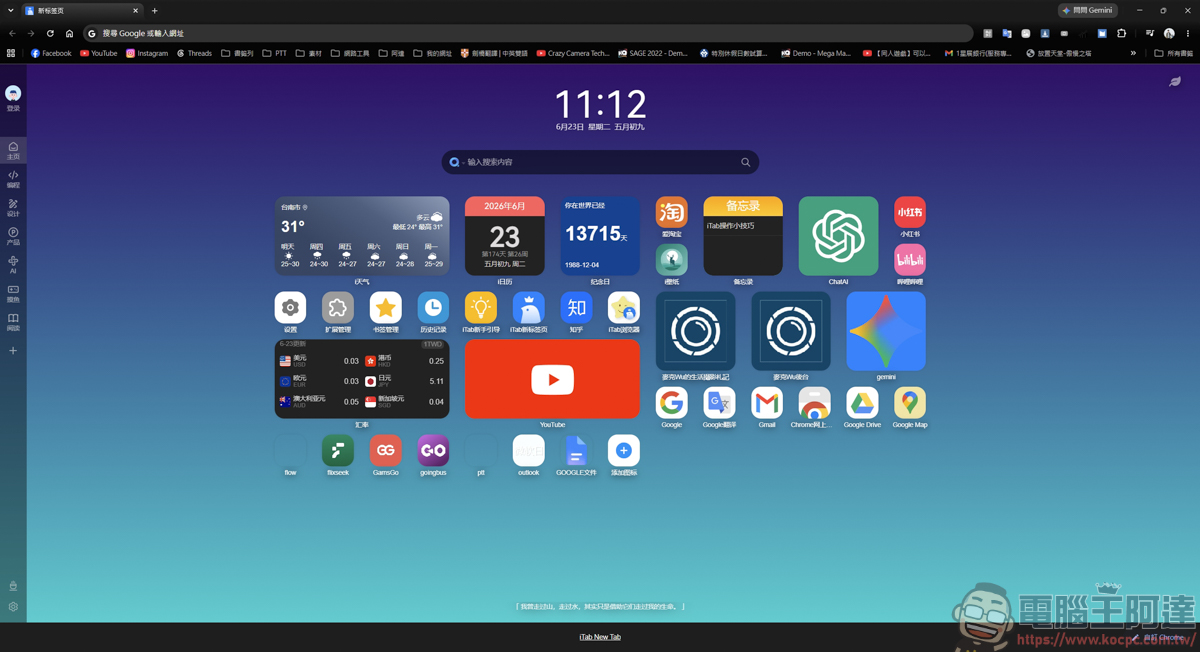Open the Instagram bookmark
The width and height of the screenshot is (1200, 652).
tap(147, 53)
